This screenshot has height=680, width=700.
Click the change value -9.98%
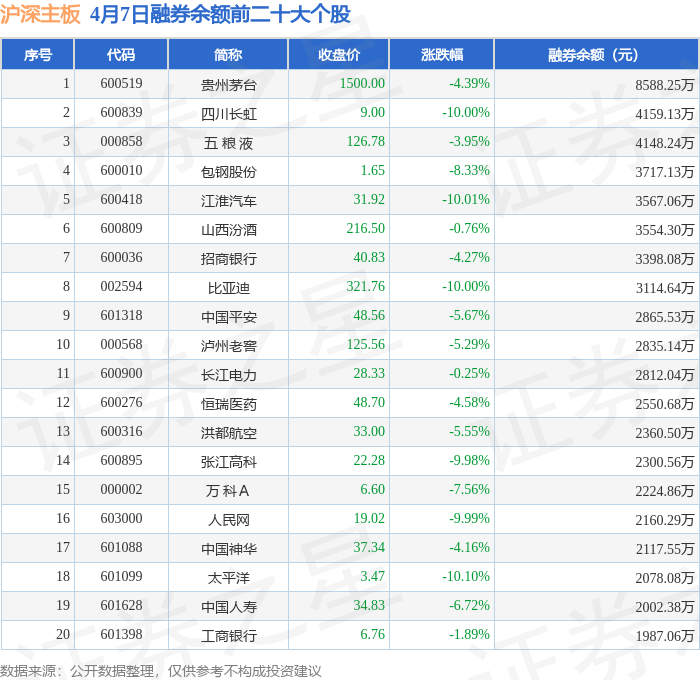click(x=469, y=460)
